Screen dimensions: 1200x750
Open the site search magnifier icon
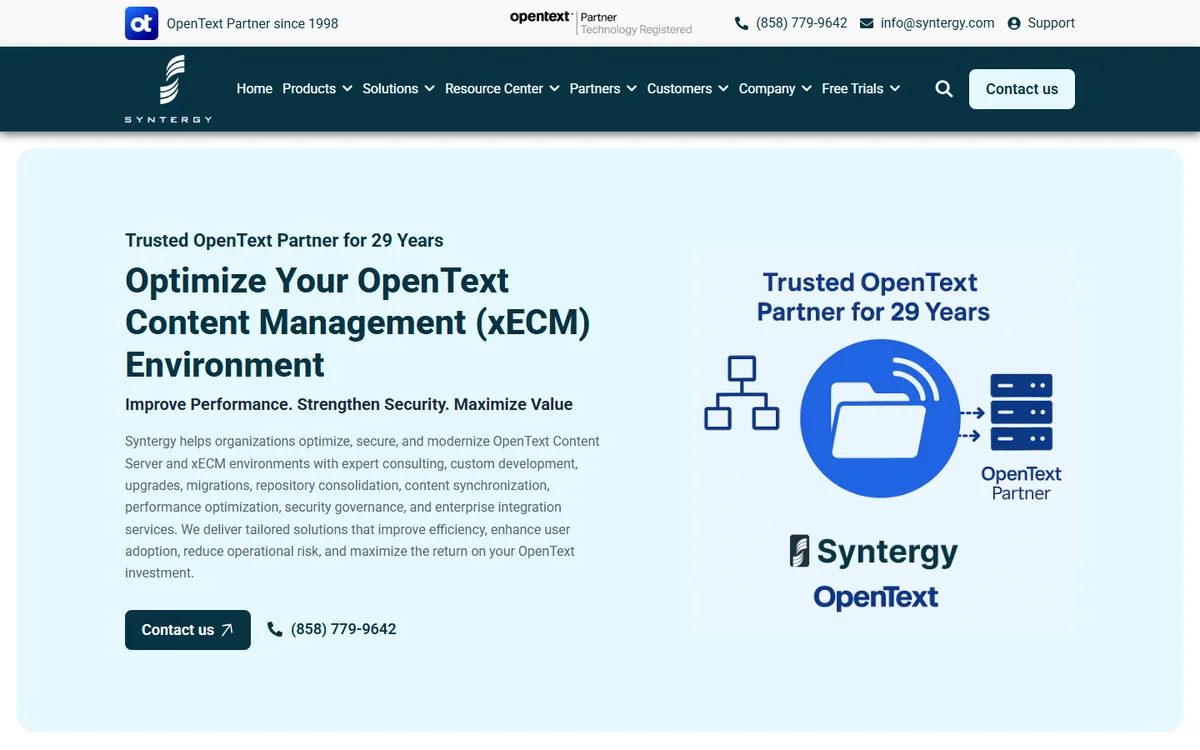point(944,89)
